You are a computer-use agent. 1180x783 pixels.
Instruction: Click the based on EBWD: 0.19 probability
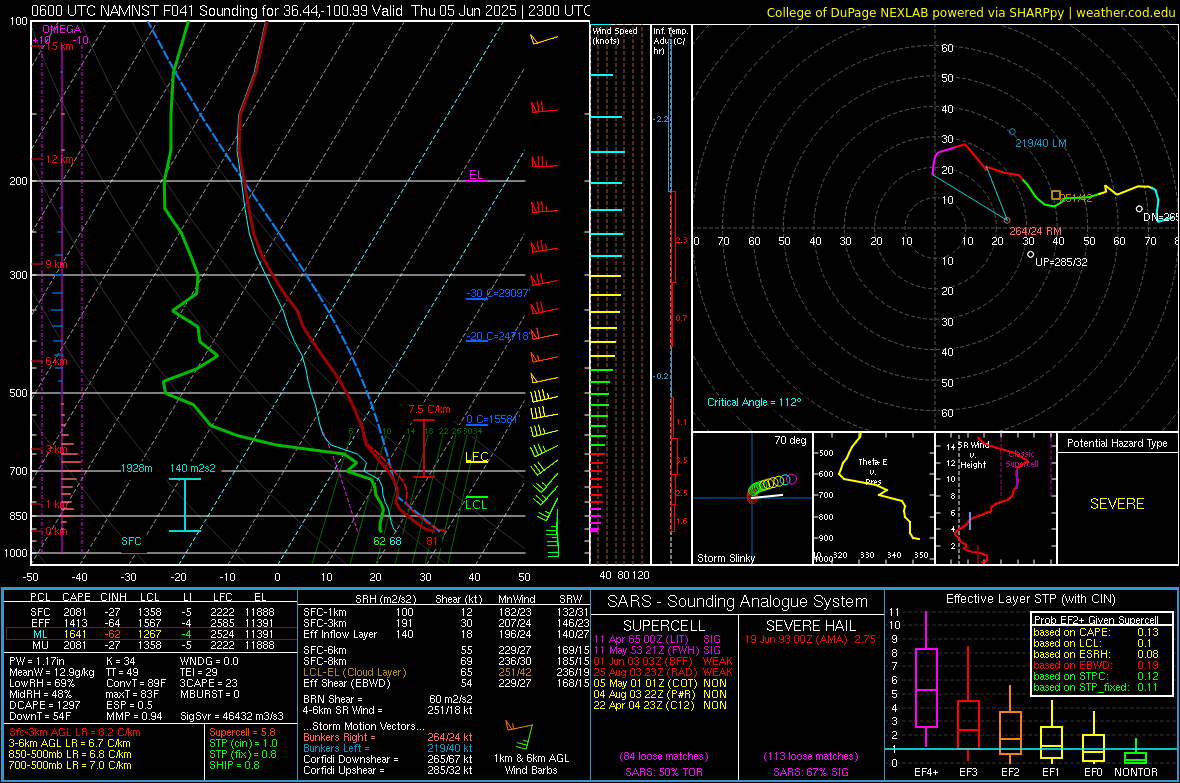click(1096, 665)
